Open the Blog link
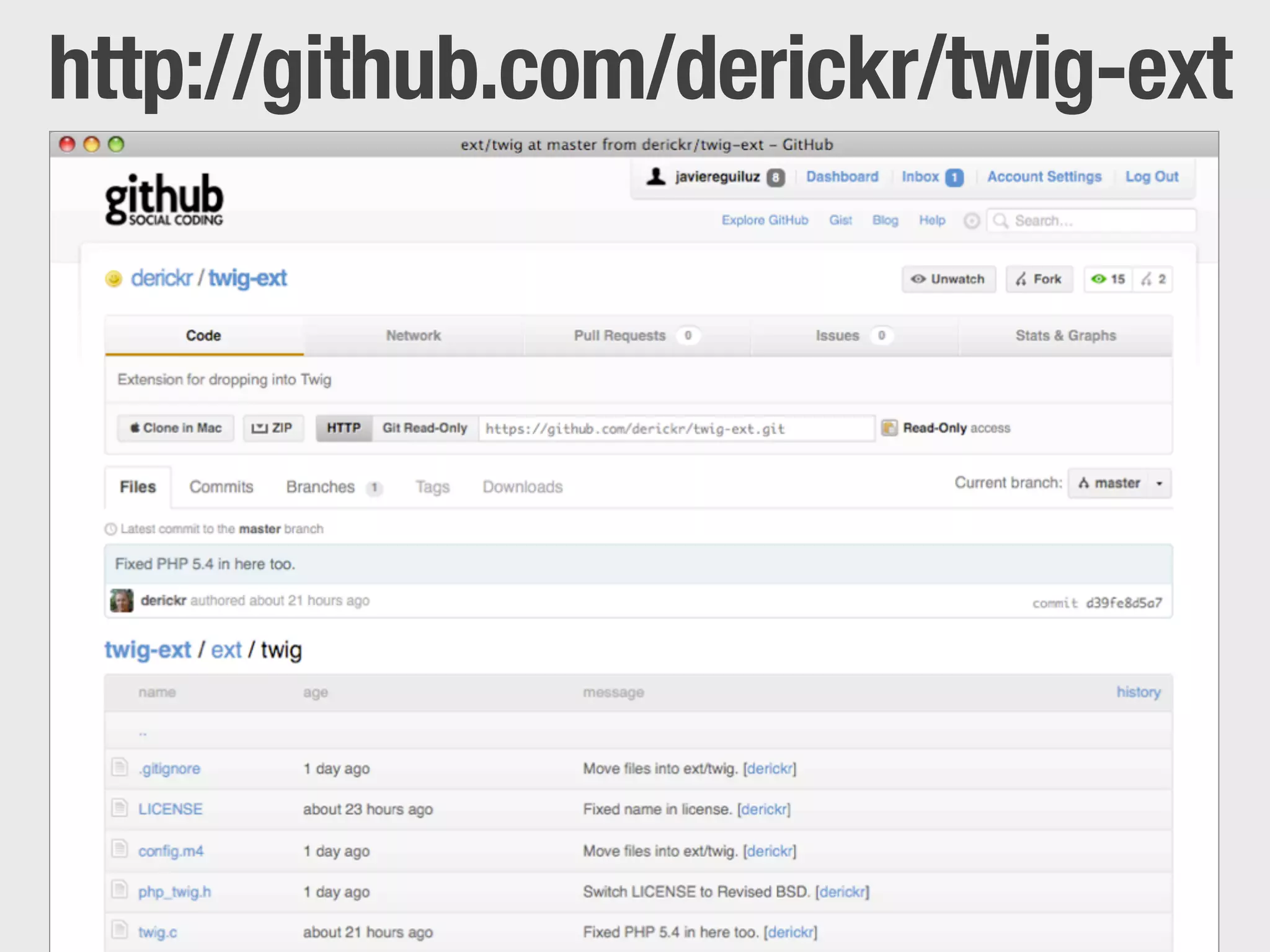 point(885,220)
